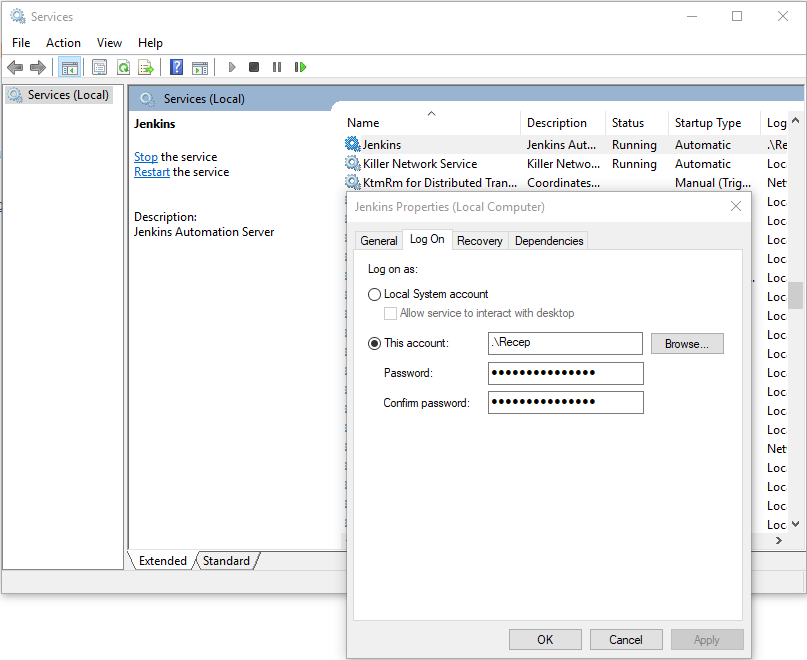The height and width of the screenshot is (660, 807).
Task: Click the Refresh toolbar icon
Action: pyautogui.click(x=123, y=67)
